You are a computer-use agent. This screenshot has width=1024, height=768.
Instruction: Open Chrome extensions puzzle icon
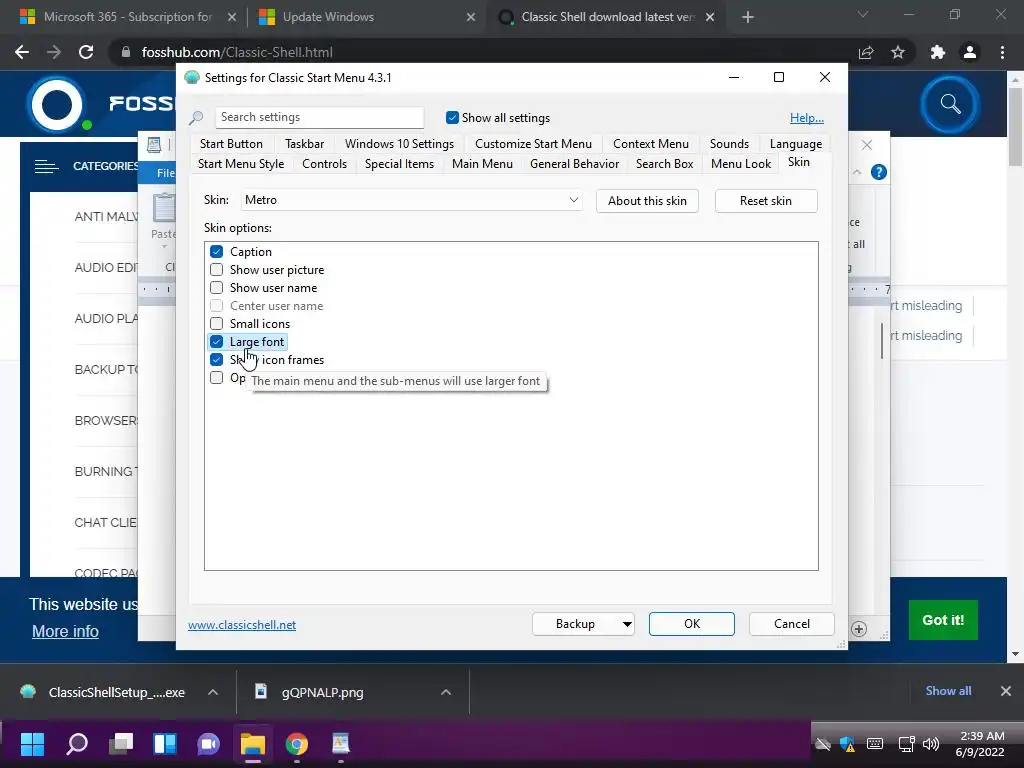coord(938,52)
